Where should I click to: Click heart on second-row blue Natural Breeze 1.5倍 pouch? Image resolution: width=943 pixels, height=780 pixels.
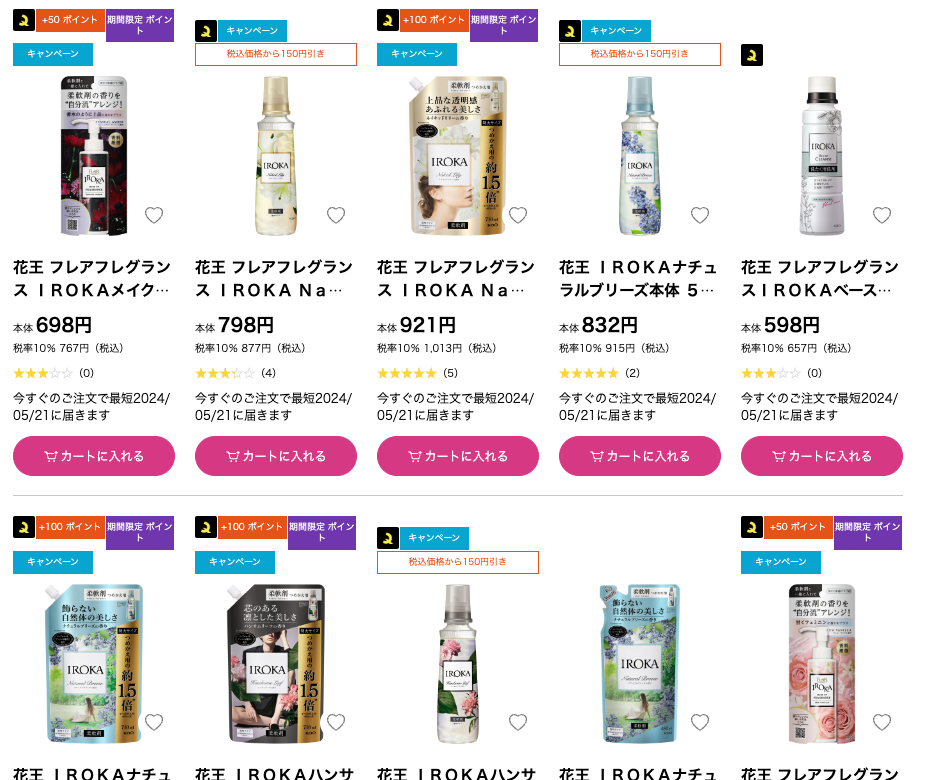pyautogui.click(x=154, y=722)
